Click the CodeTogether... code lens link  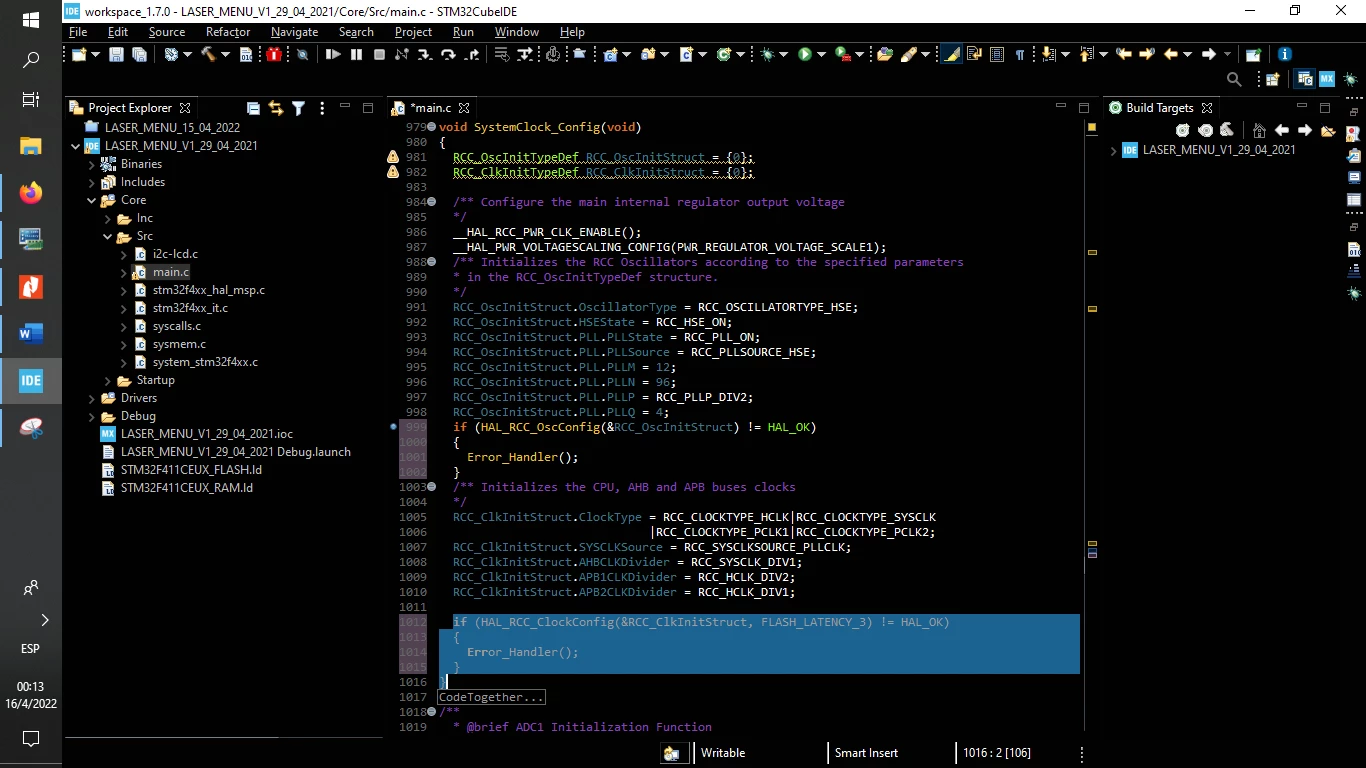pos(492,697)
